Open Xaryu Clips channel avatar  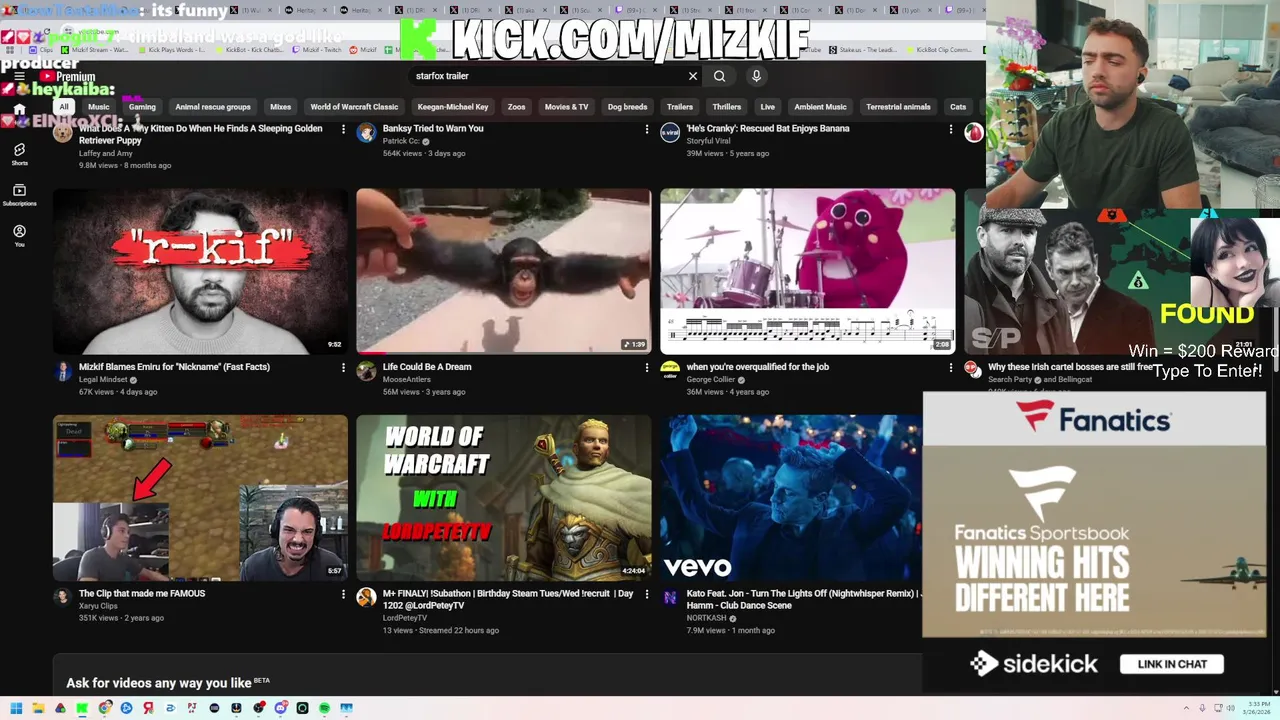point(63,597)
